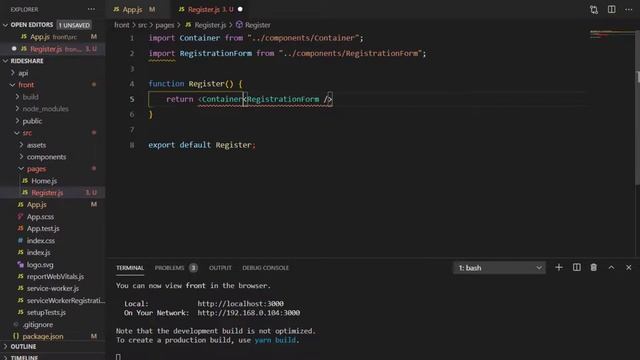Click the index.css file icon
This screenshot has height=360, width=640.
click(x=20, y=240)
